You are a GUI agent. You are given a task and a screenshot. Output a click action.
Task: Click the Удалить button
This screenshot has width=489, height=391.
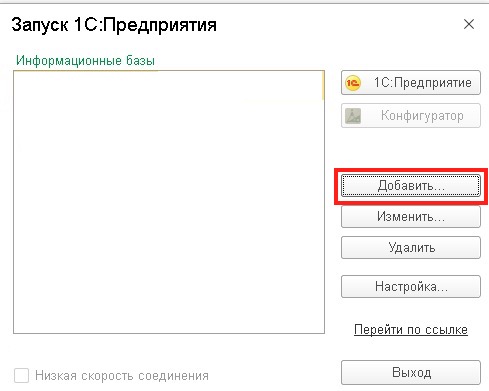tap(411, 248)
